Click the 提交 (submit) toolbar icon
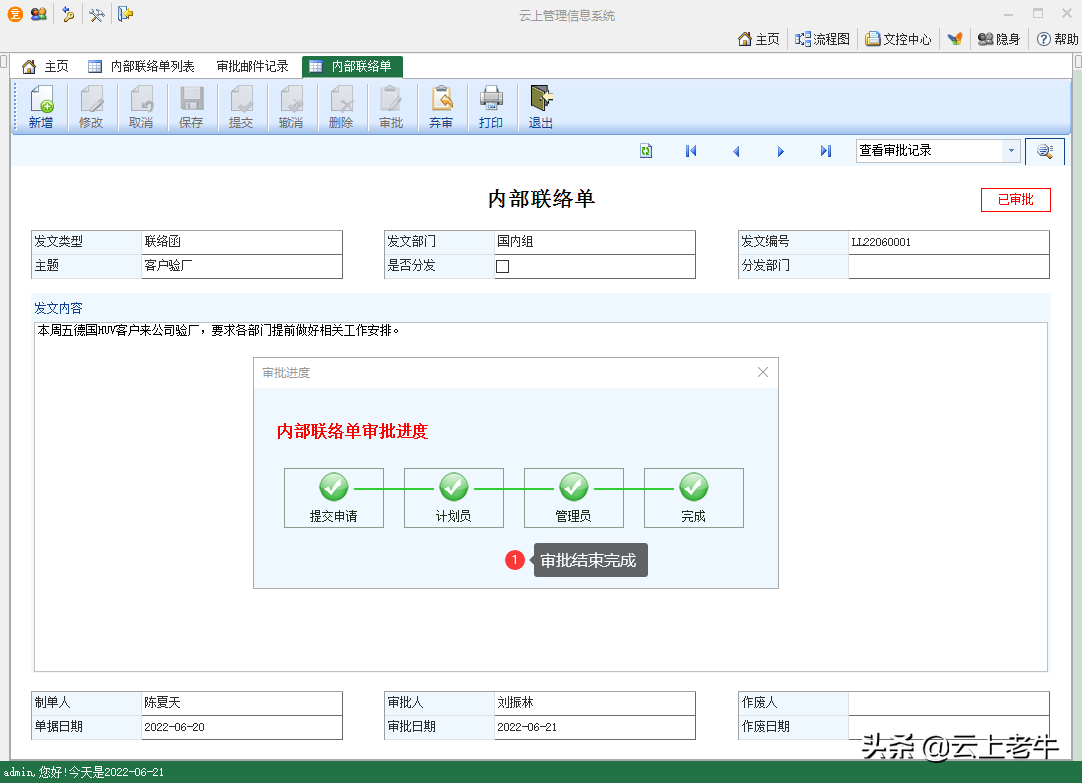 click(x=241, y=107)
